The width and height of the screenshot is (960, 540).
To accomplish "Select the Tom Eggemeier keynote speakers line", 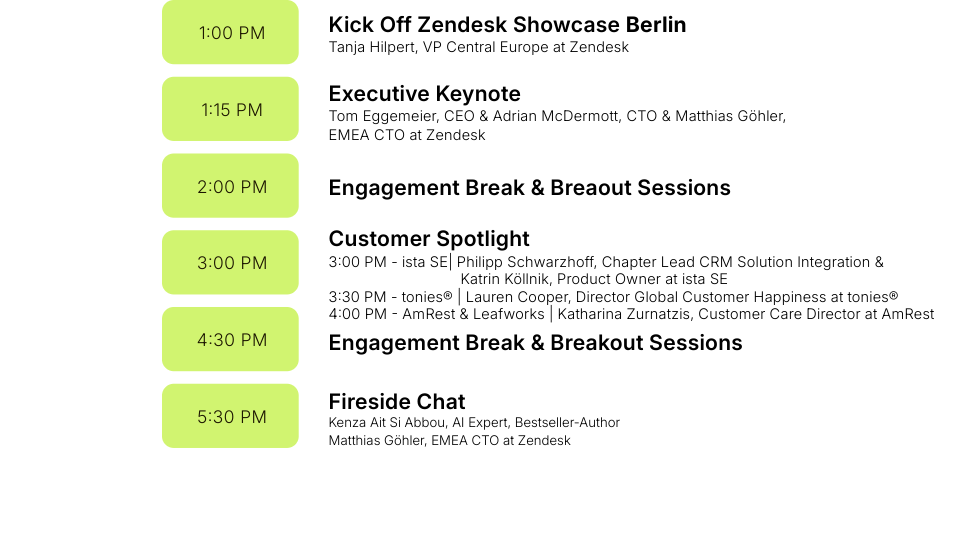I will 557,116.
